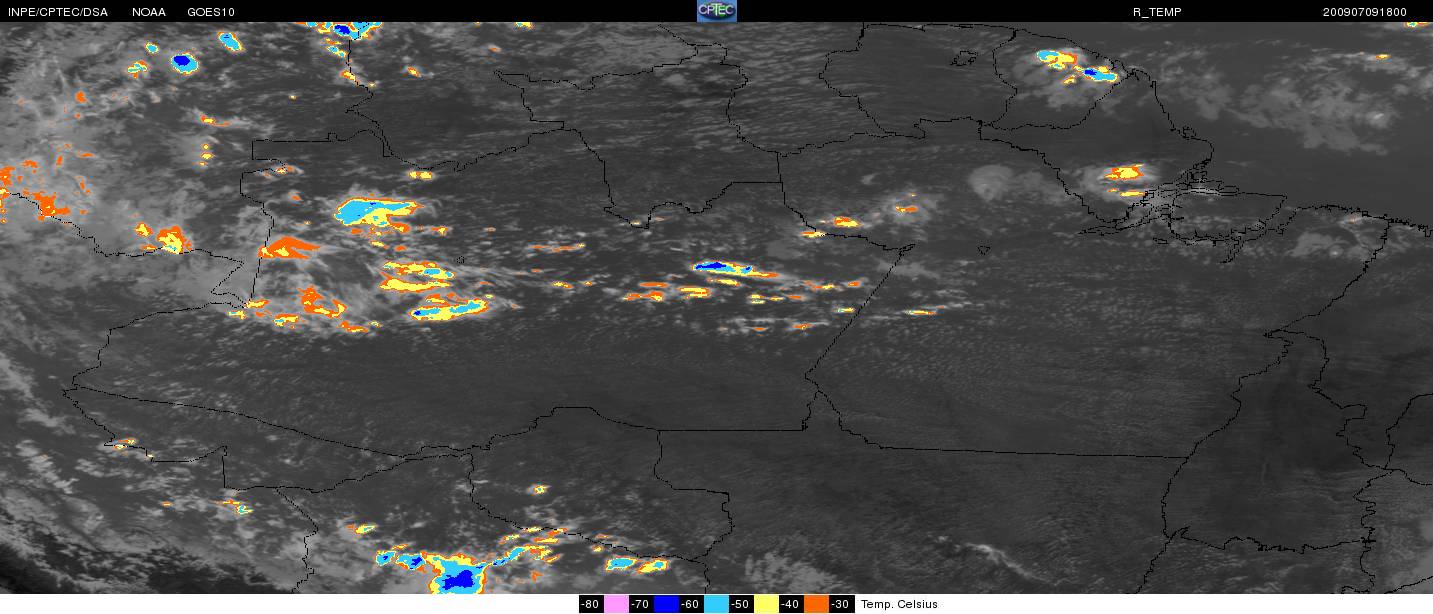Select the pink legend color swatch
Viewport: 1433px width, 614px height.
pos(616,604)
